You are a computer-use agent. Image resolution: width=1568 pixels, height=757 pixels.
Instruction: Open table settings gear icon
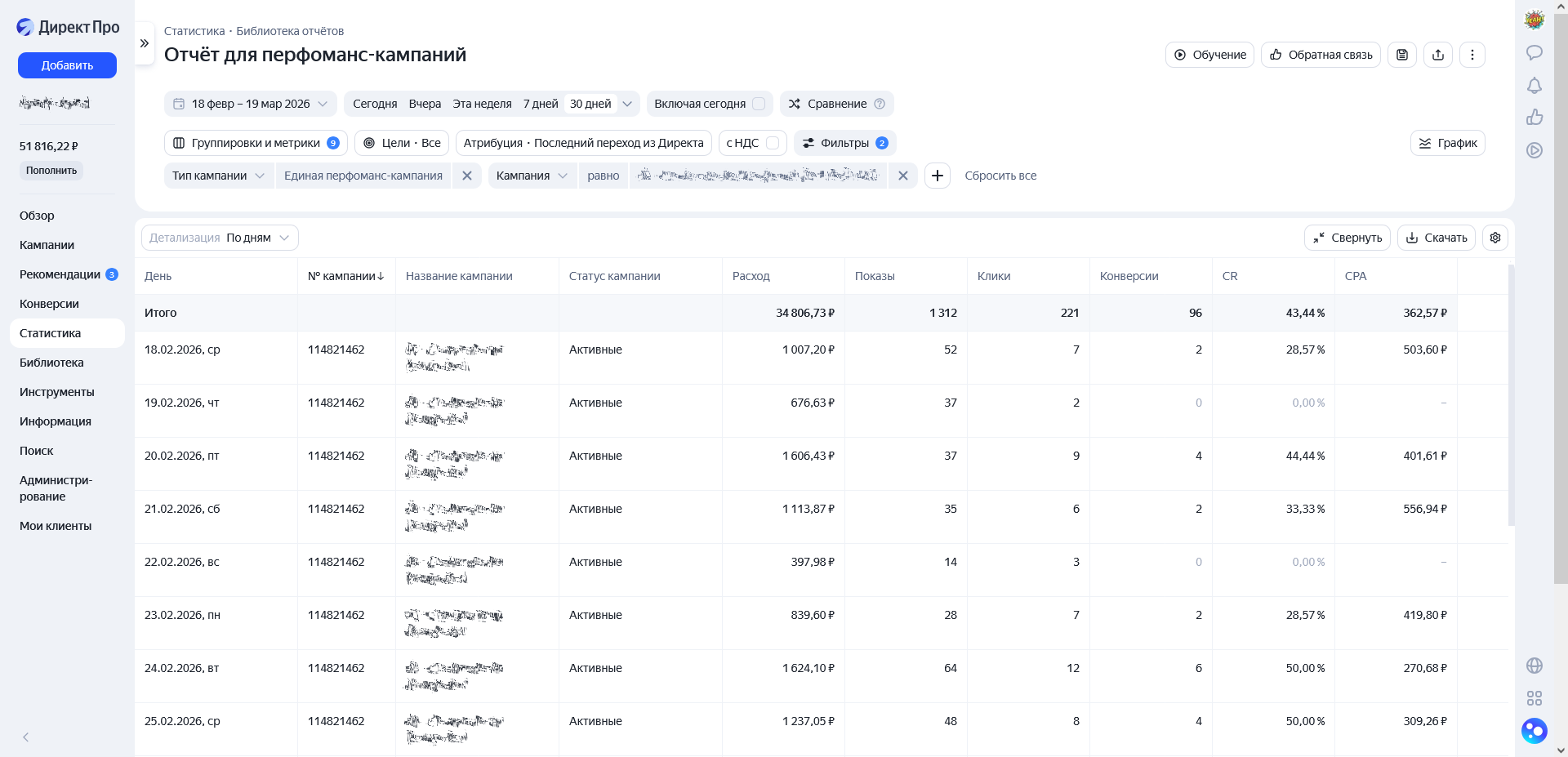1495,238
